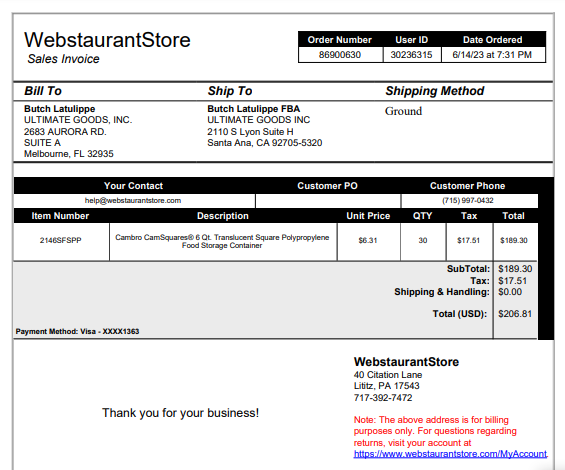The width and height of the screenshot is (565, 470).
Task: Click 40 Citation Lane address line
Action: pyautogui.click(x=388, y=375)
